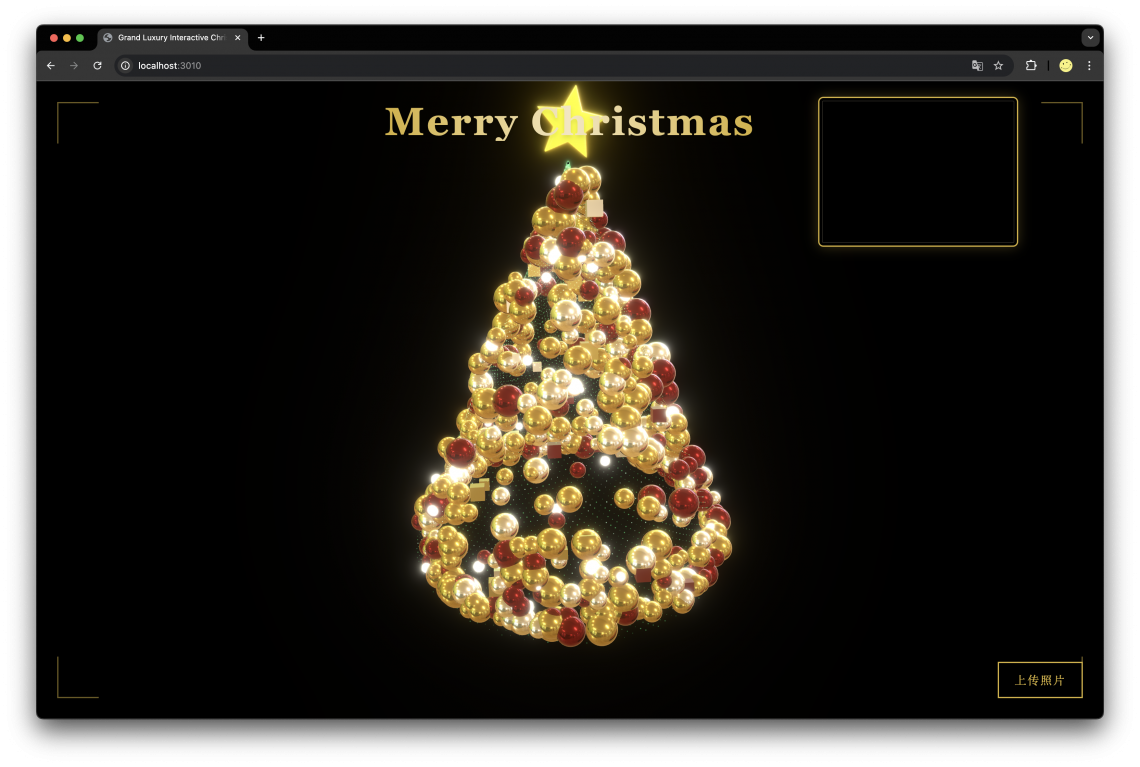
Task: Click the Merry Christmas heading text
Action: [x=450, y=122]
